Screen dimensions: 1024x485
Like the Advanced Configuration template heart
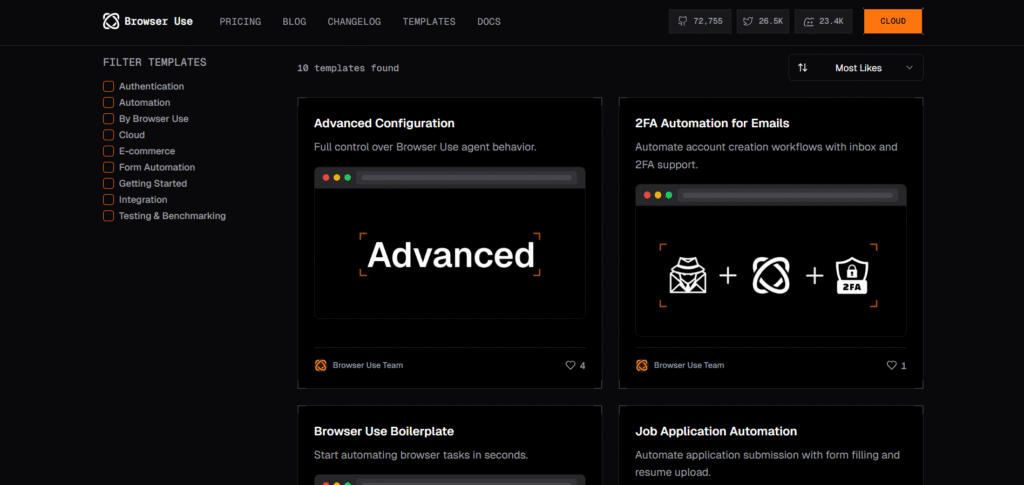coord(571,365)
